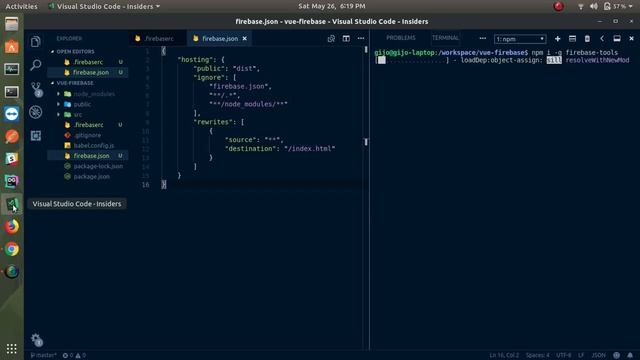The image size is (640, 360).
Task: Open editor more actions ellipsis
Action: coord(361,38)
